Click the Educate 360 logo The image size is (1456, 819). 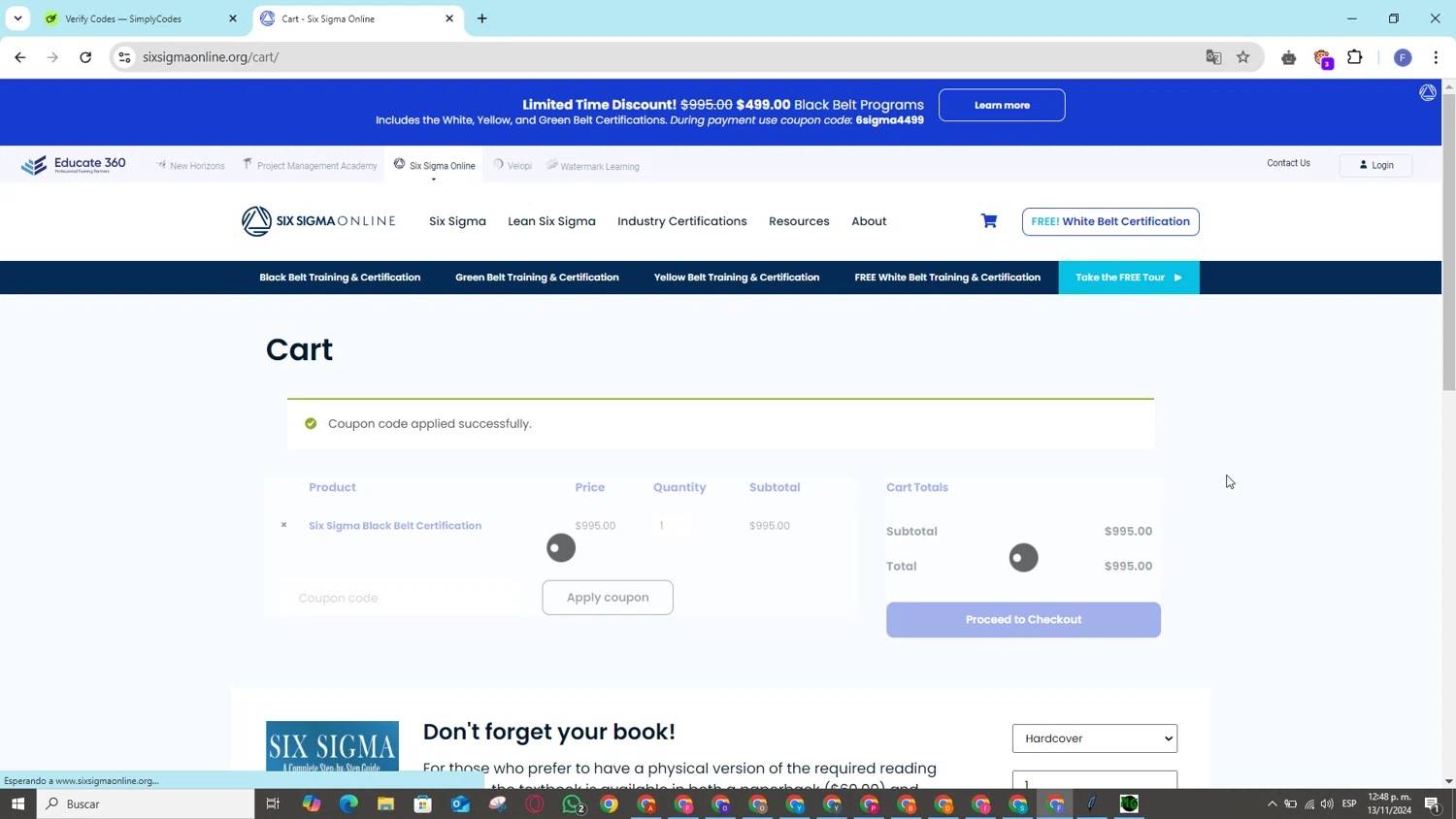point(74,165)
